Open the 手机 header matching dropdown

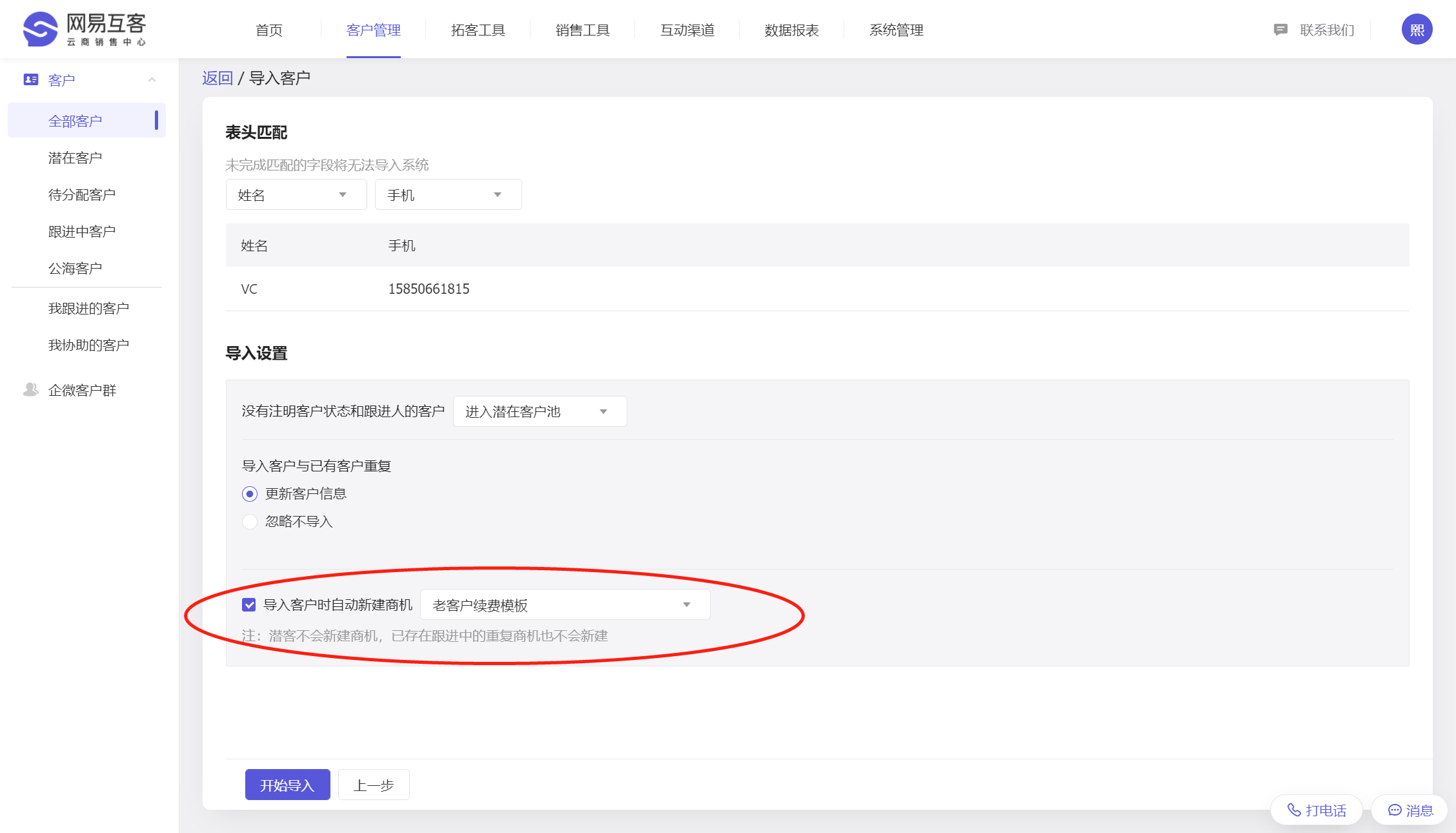pos(447,195)
